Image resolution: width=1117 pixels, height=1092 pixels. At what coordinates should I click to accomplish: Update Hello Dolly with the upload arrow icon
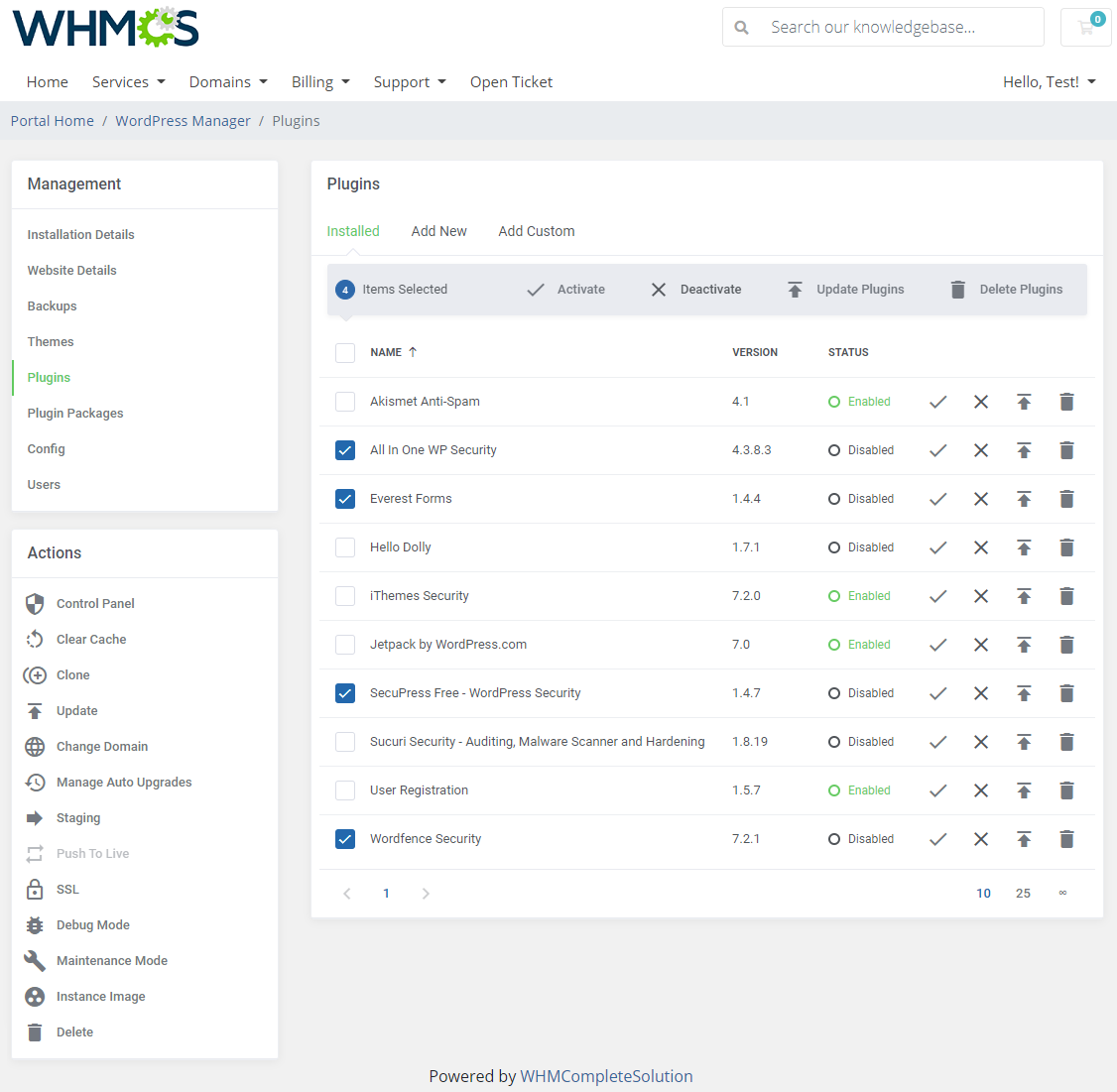[x=1024, y=546]
